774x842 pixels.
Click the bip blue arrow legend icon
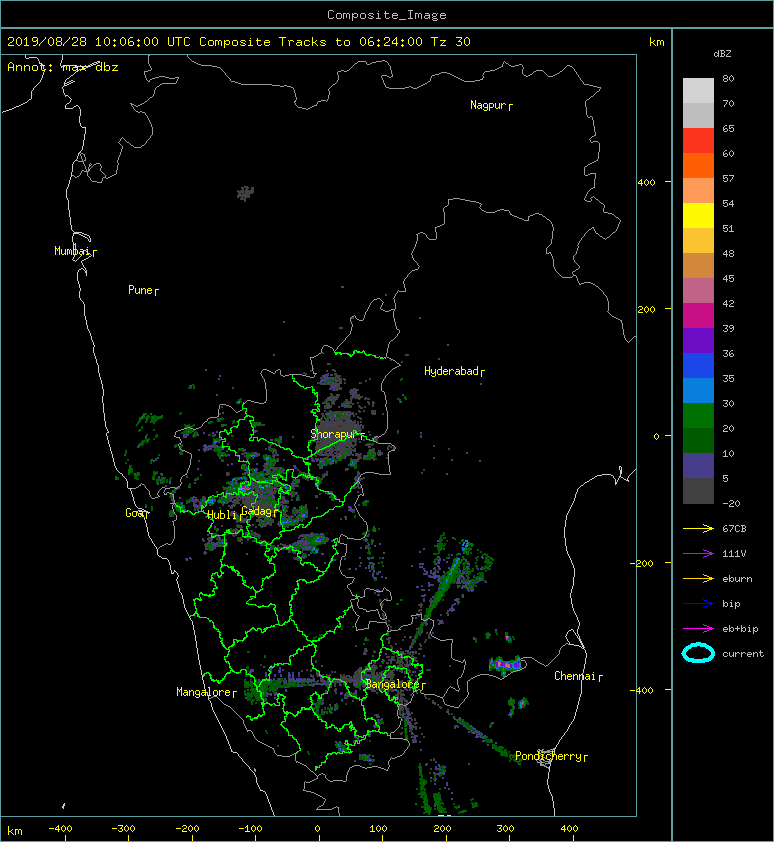698,604
